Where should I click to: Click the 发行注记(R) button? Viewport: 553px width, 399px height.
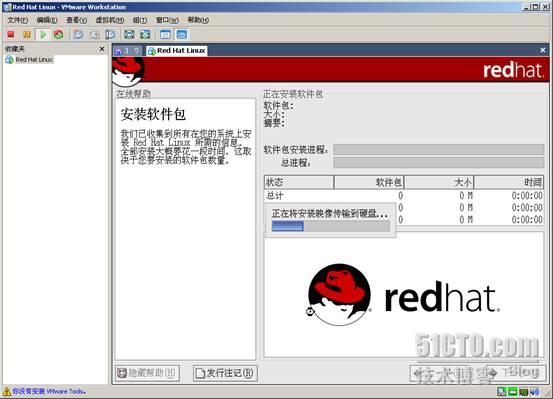click(225, 373)
